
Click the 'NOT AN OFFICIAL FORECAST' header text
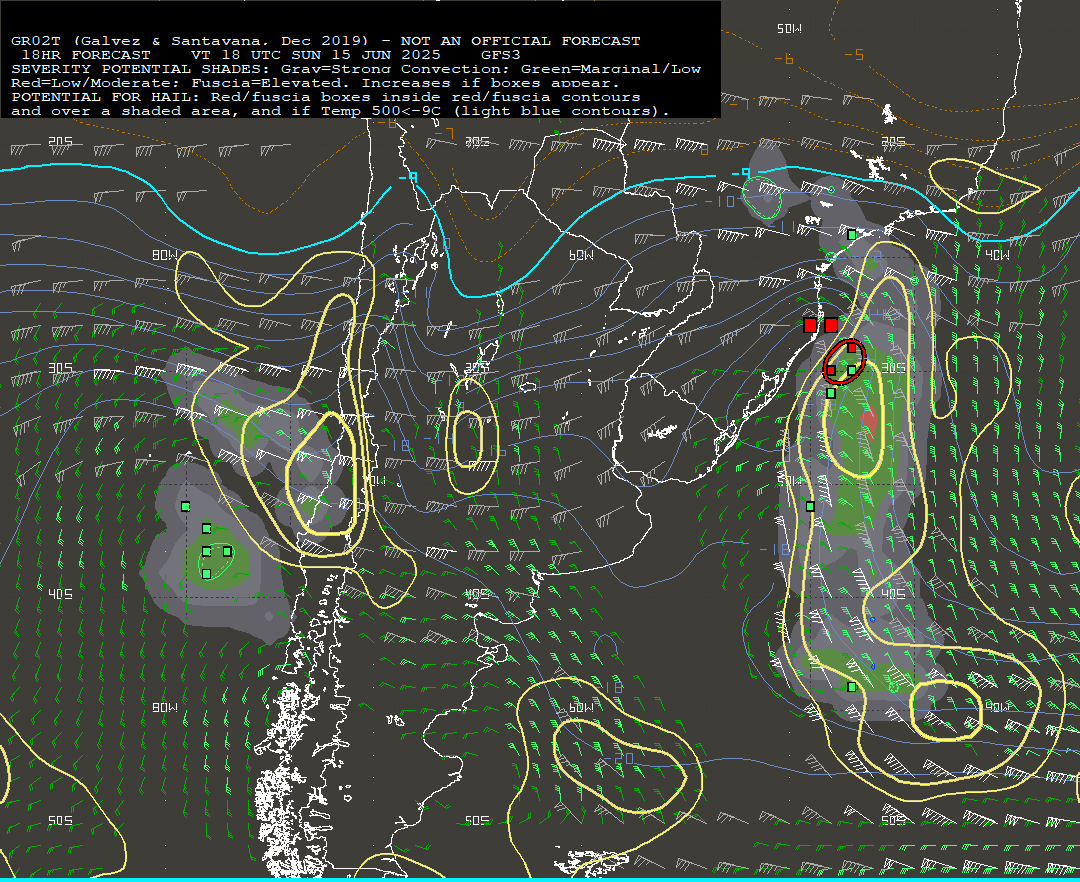[x=520, y=41]
